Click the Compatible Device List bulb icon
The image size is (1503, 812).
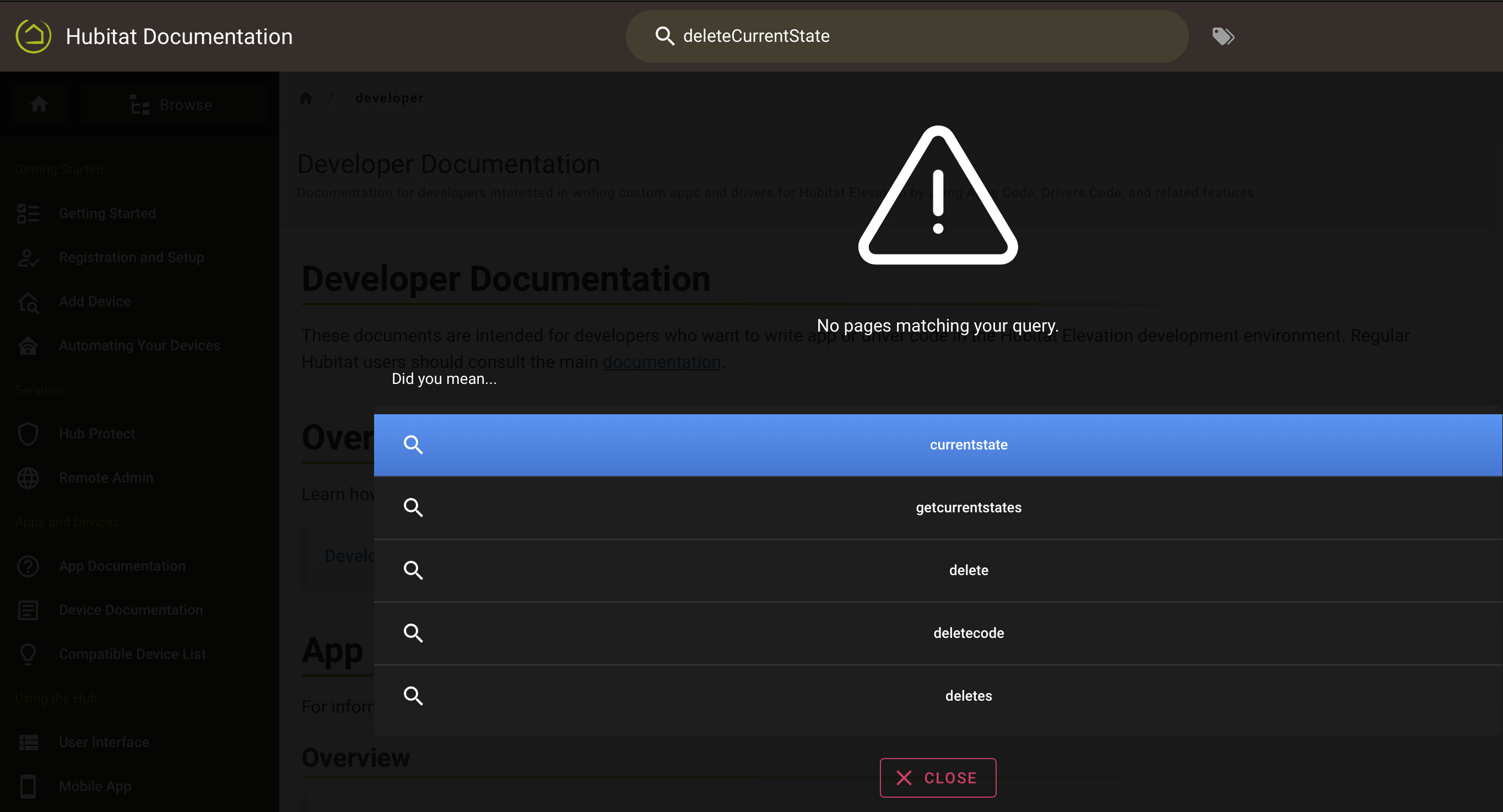(x=28, y=654)
